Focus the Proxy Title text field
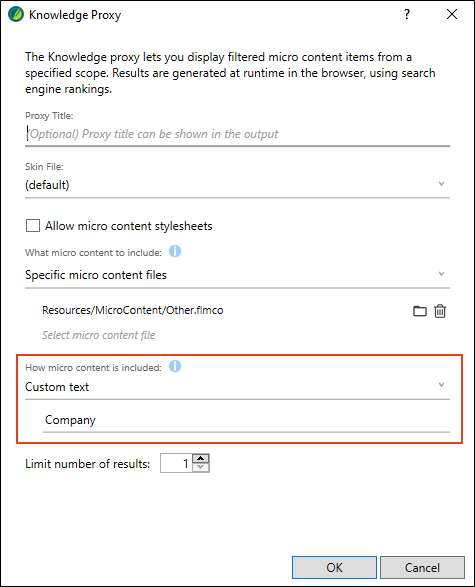This screenshot has height=587, width=475. tap(237, 134)
